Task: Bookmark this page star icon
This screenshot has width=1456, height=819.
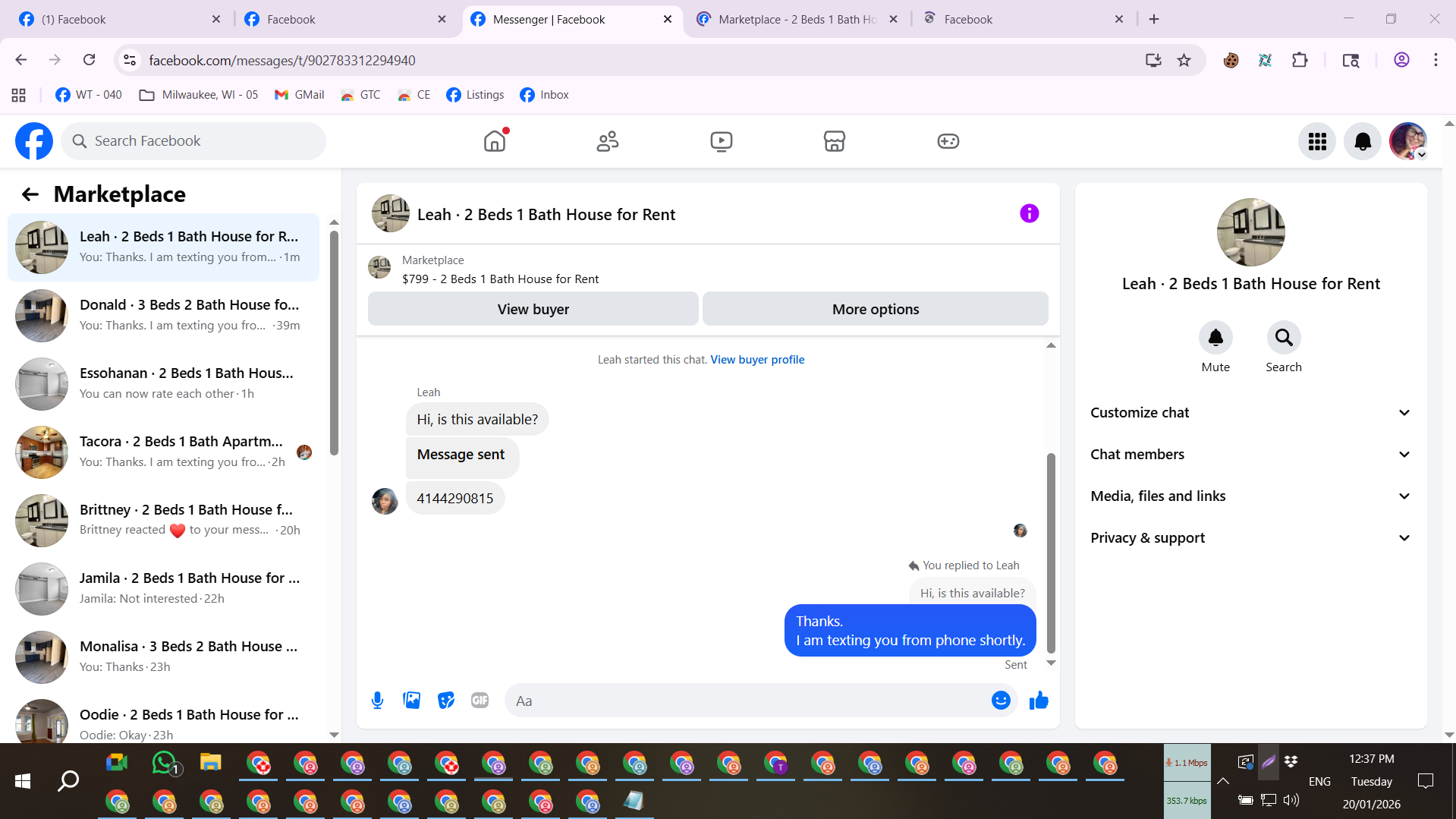Action: click(1184, 60)
